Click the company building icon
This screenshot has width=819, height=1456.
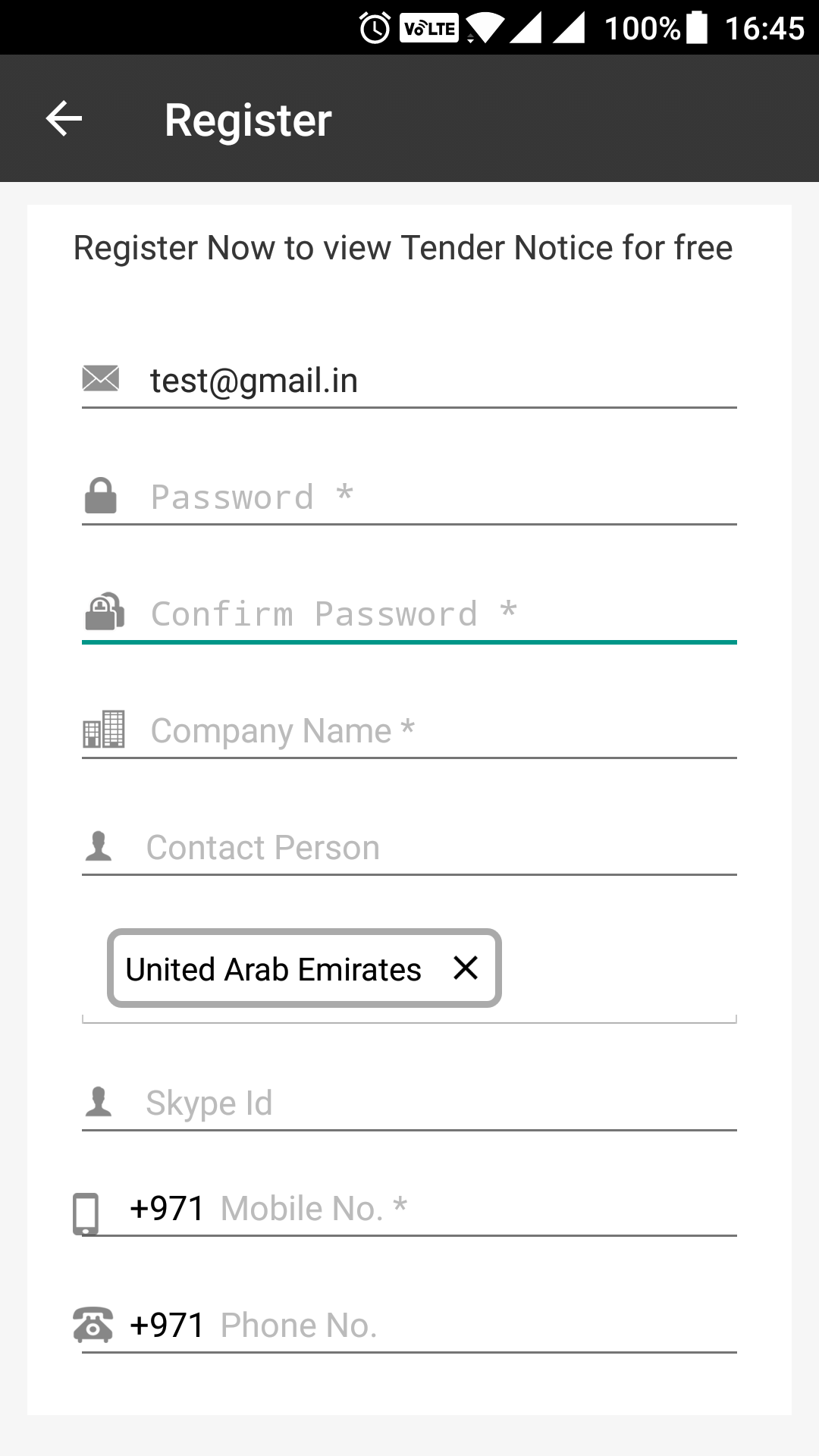[x=103, y=730]
